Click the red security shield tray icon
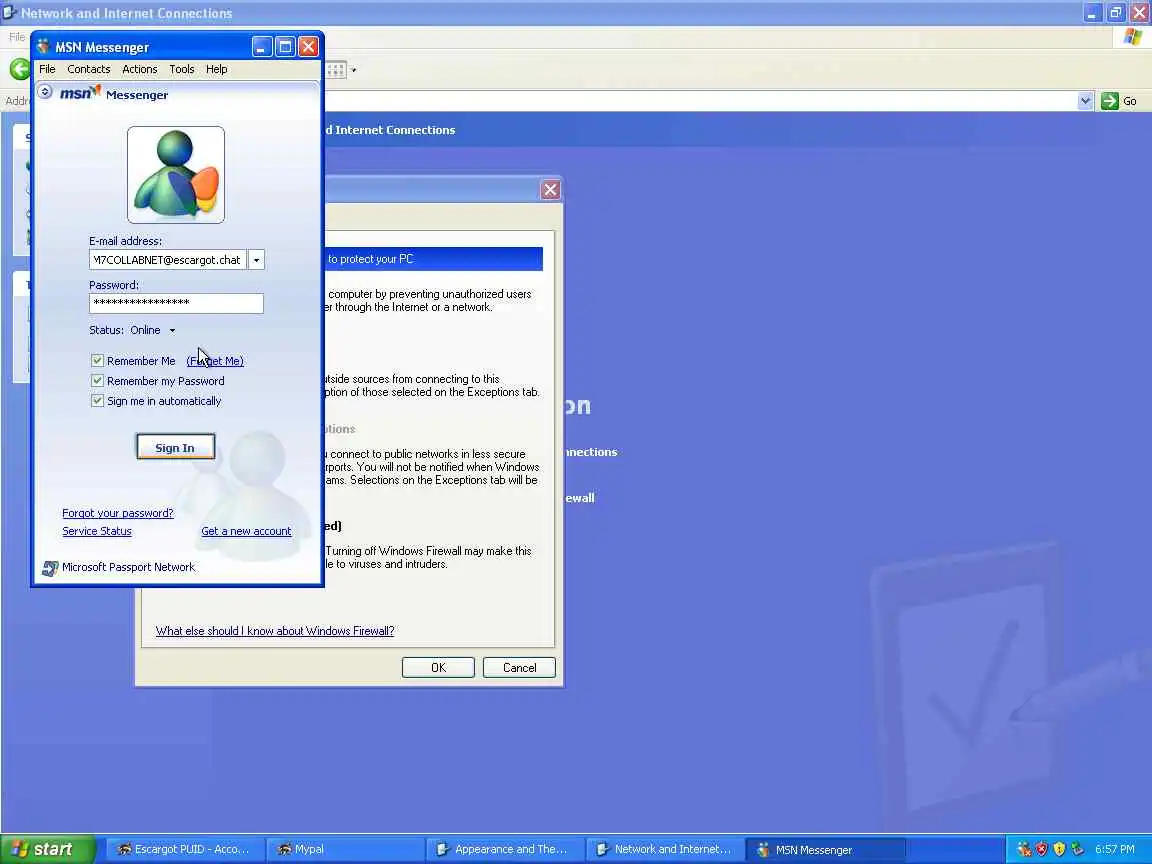Viewport: 1152px width, 864px height. tap(1041, 849)
